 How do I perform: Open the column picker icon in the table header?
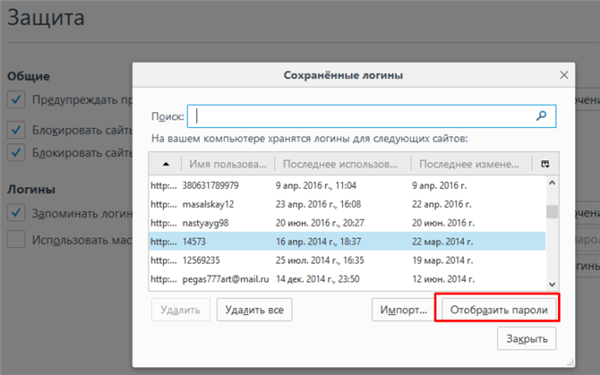coord(545,164)
